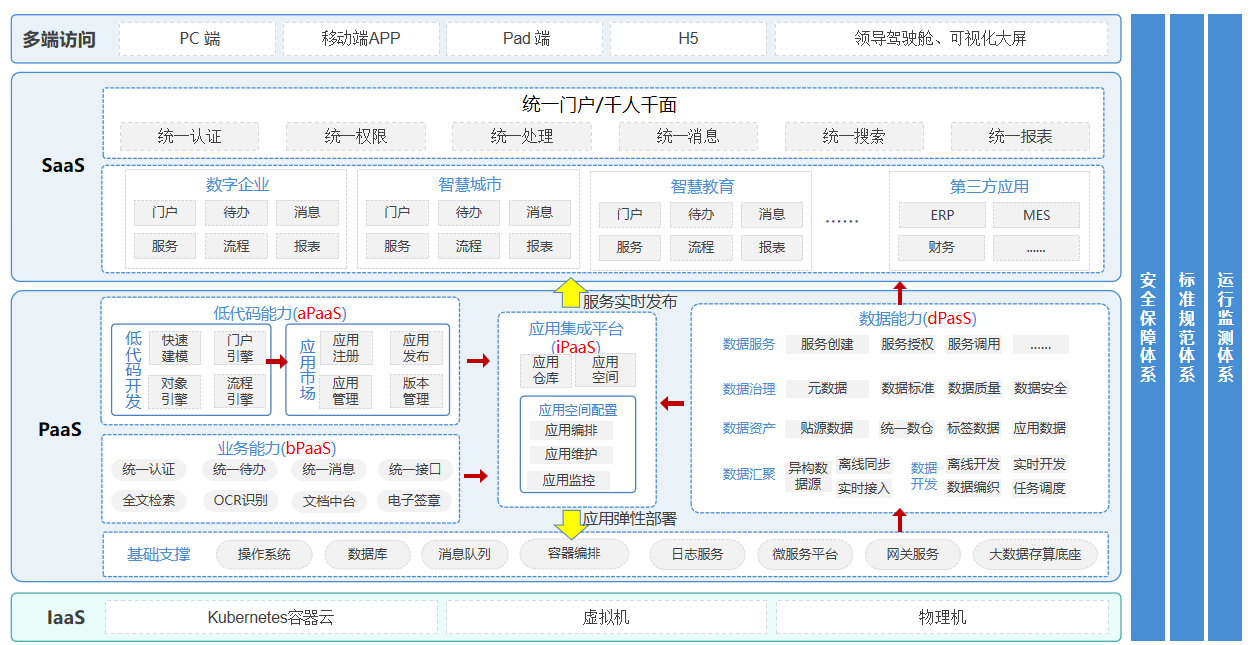
Task: Select the "消息队列" pill
Action: coord(464,554)
